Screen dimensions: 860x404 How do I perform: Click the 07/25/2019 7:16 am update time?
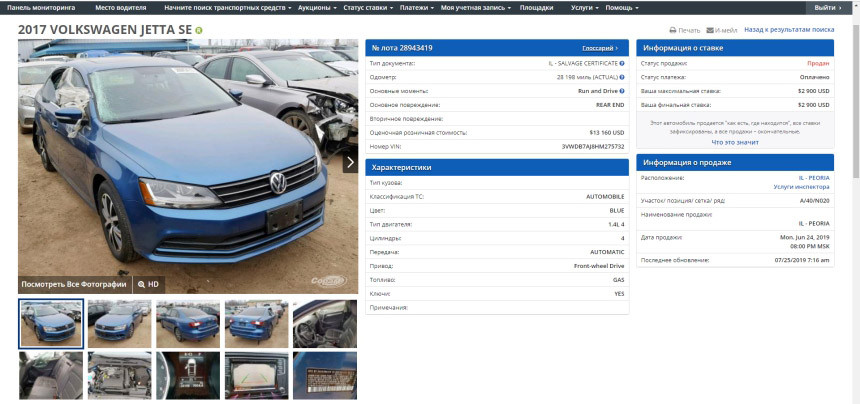802,260
